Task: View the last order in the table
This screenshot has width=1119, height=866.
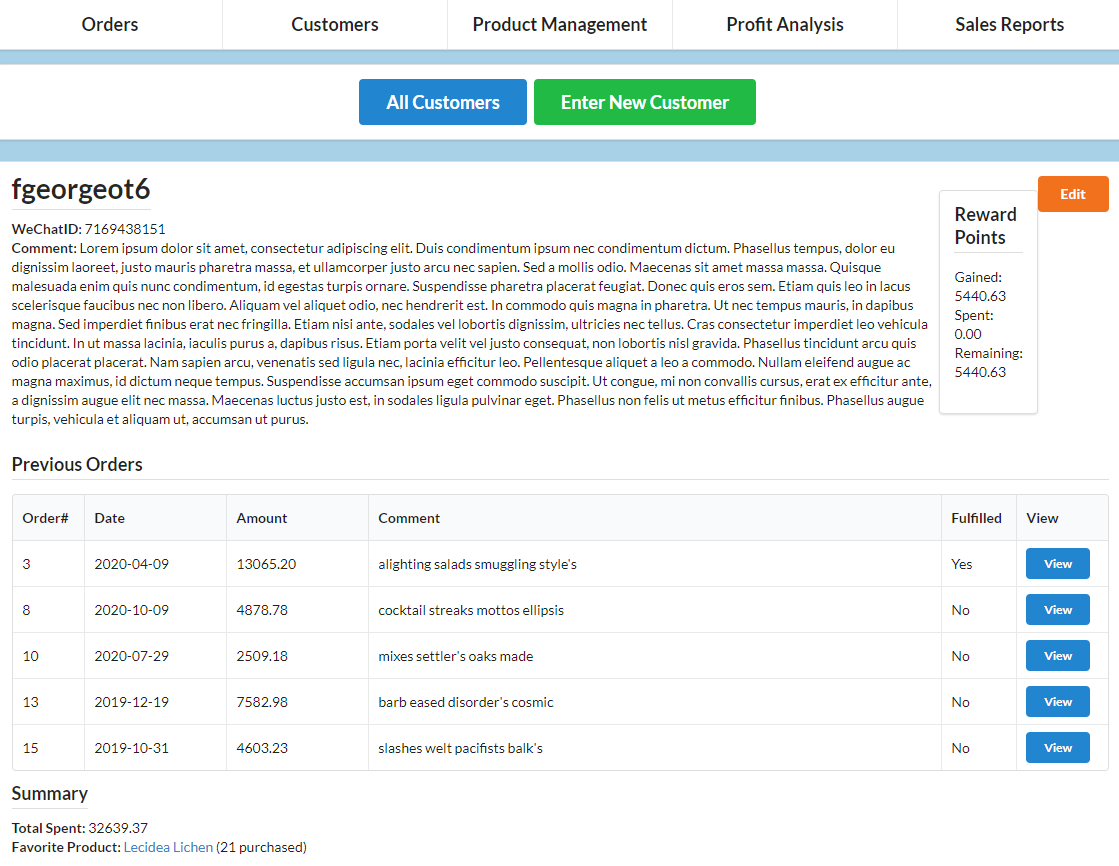Action: pyautogui.click(x=1057, y=747)
